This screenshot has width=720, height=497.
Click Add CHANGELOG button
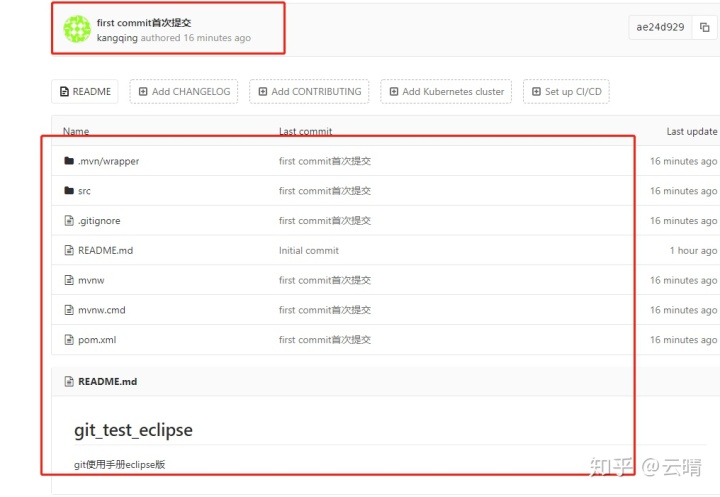(184, 91)
